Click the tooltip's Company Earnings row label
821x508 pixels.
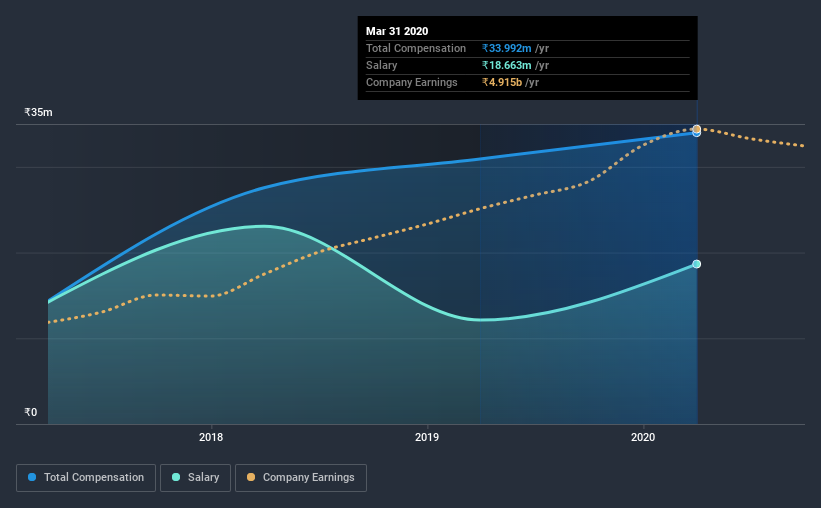pos(412,82)
